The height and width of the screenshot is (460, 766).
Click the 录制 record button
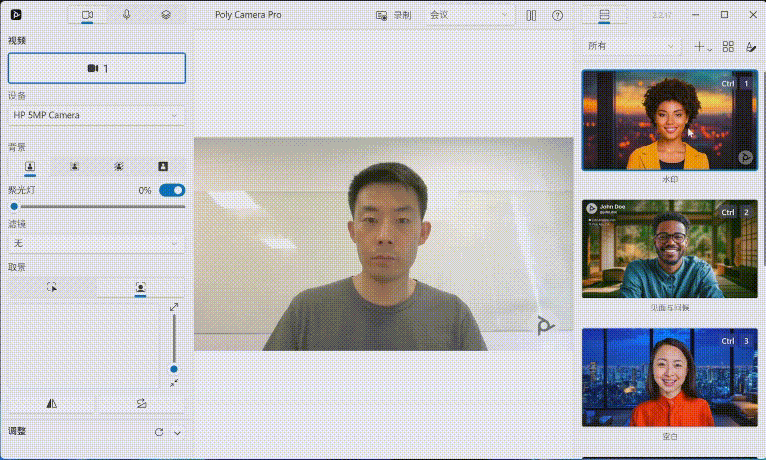pos(393,15)
